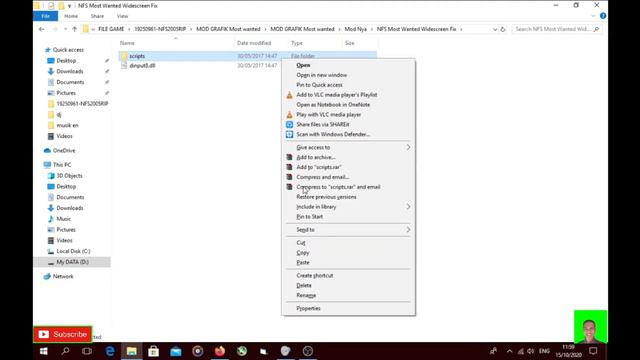Choose Copy from the context menu
The height and width of the screenshot is (360, 640).
pyautogui.click(x=302, y=253)
